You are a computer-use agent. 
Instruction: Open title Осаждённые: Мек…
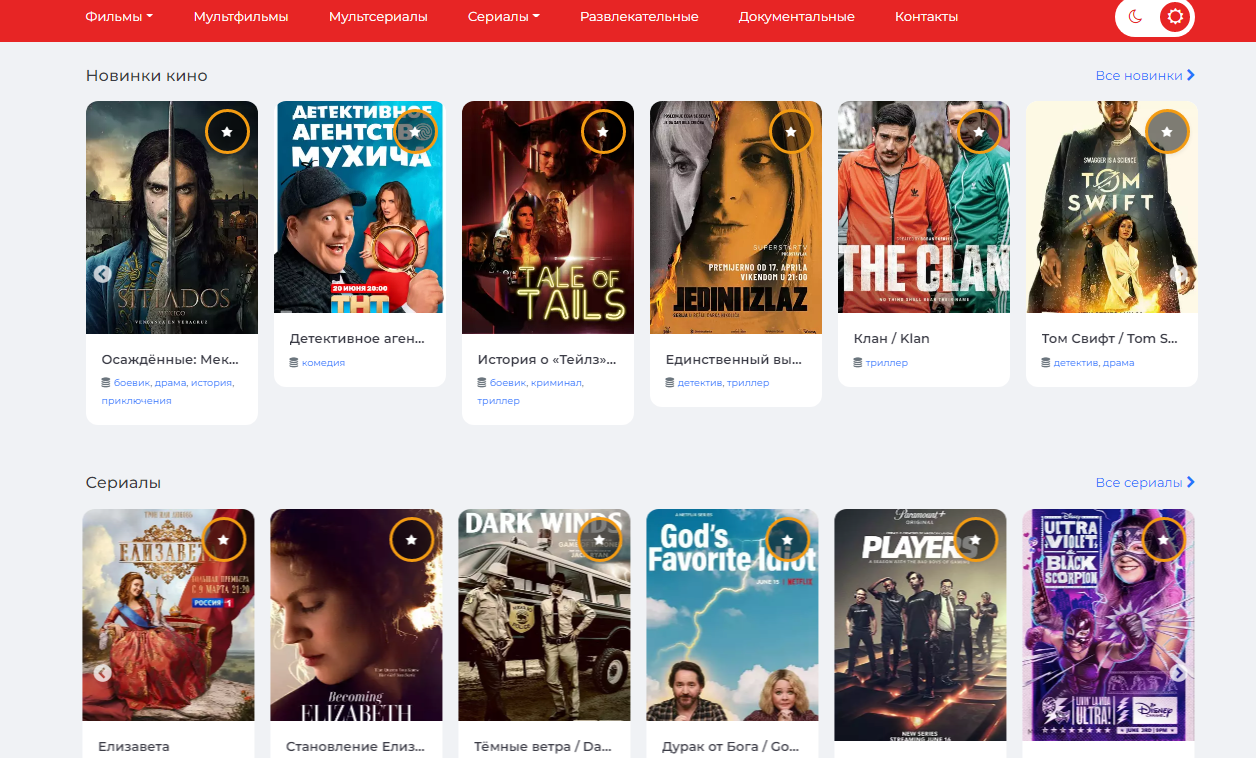coord(170,360)
